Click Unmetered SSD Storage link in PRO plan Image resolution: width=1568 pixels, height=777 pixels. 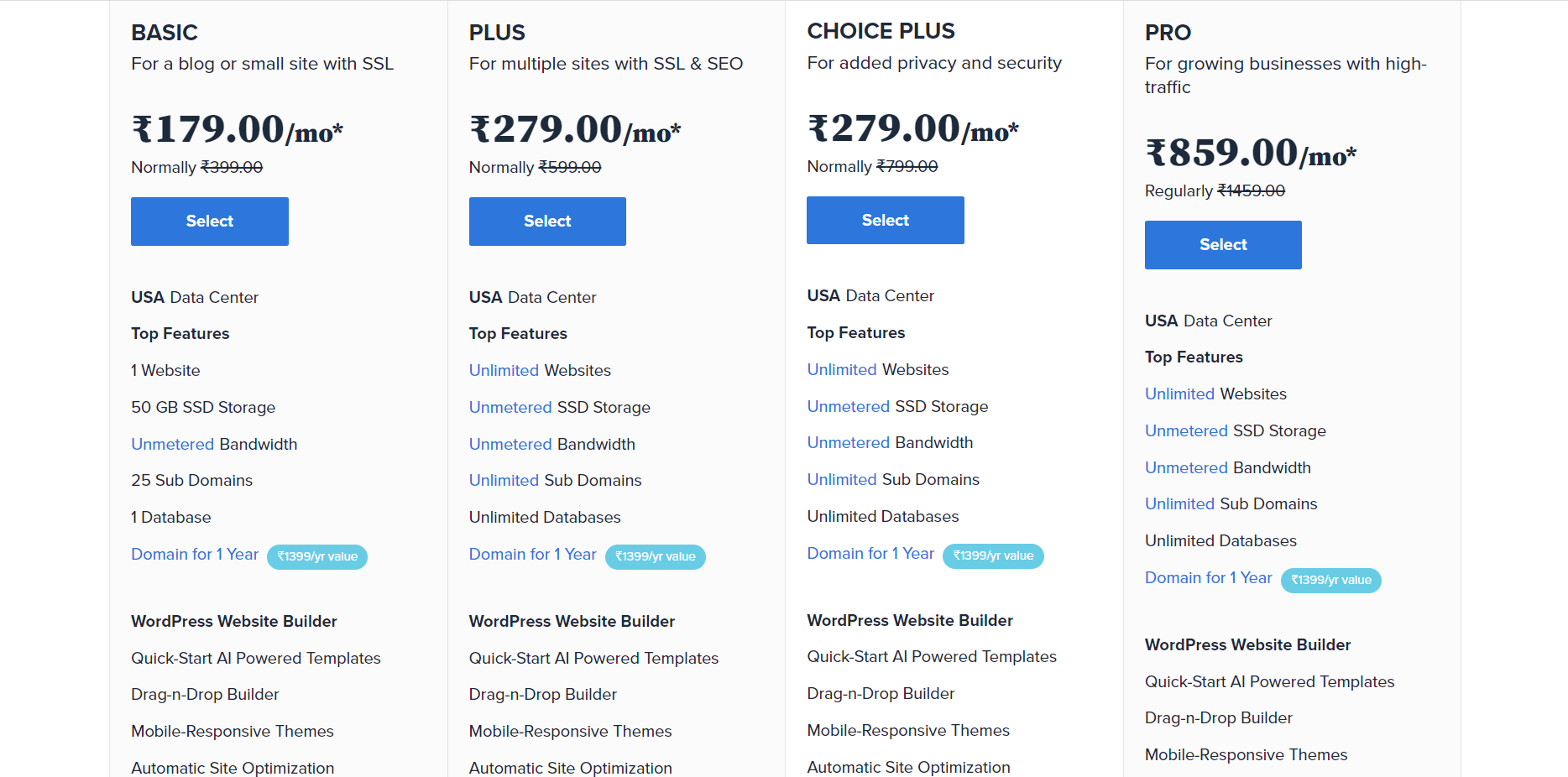pos(1186,430)
